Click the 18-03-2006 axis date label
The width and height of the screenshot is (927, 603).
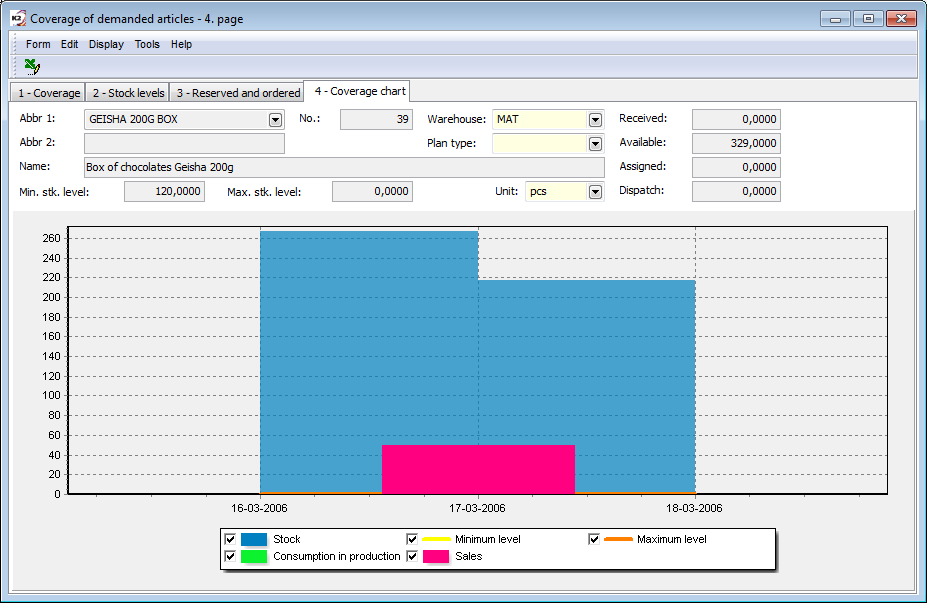click(x=694, y=508)
